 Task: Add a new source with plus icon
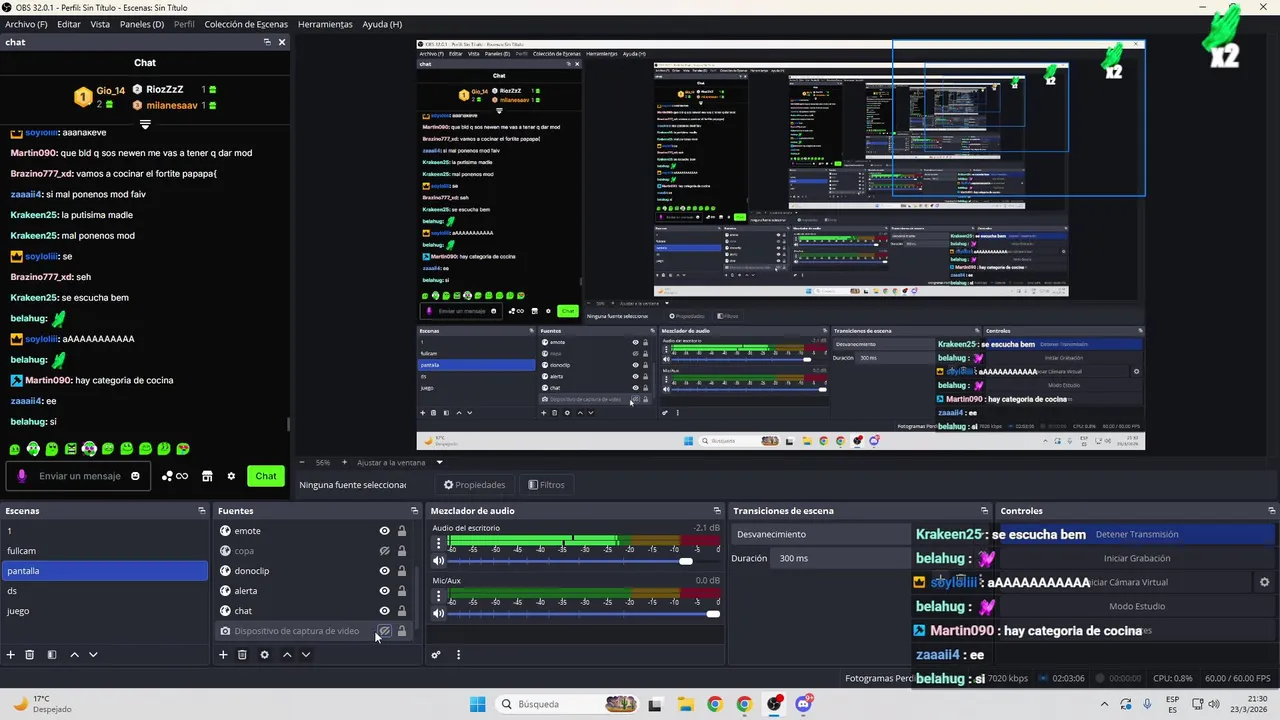[223, 655]
